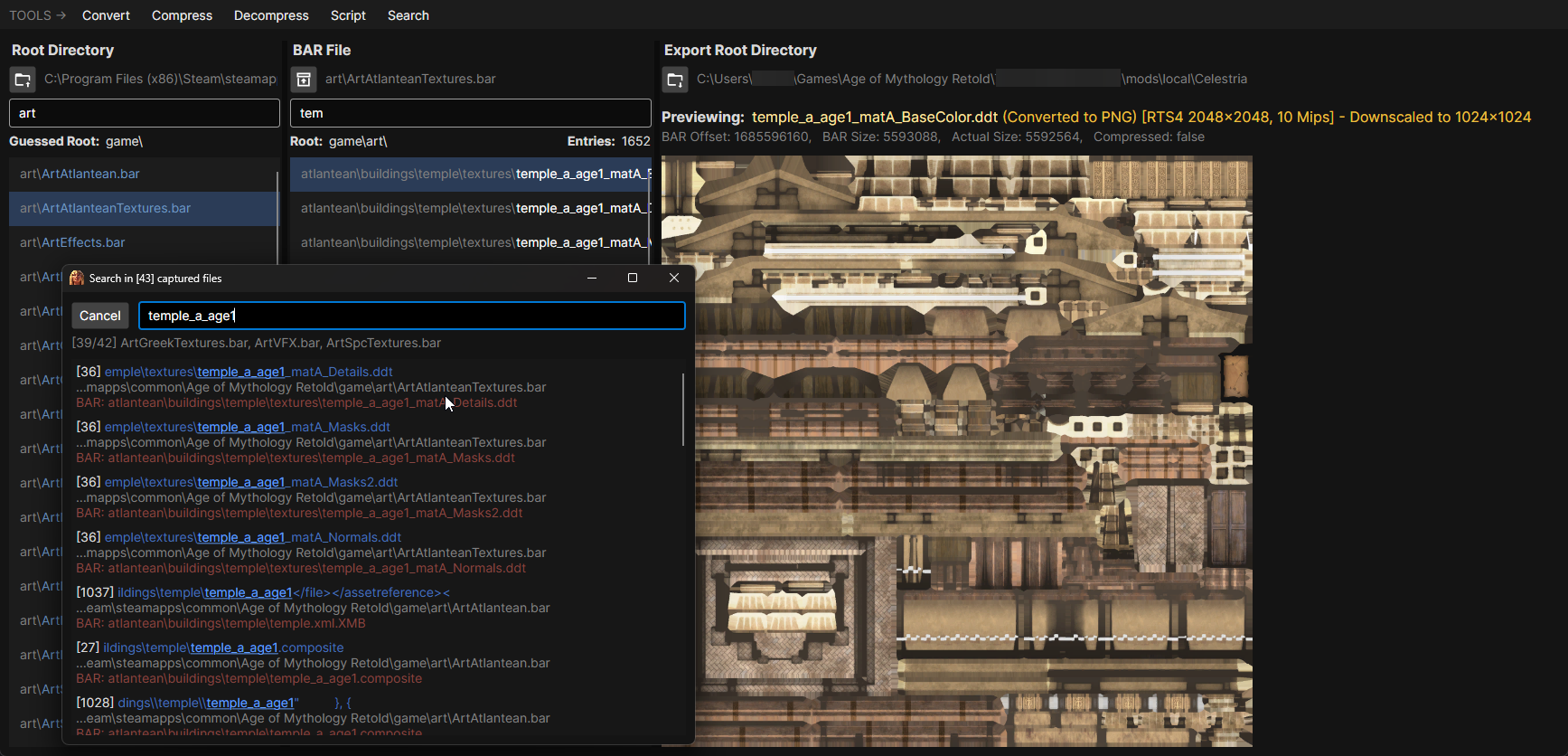Open the Compress menu
Screen dimensions: 1568x756
point(182,15)
